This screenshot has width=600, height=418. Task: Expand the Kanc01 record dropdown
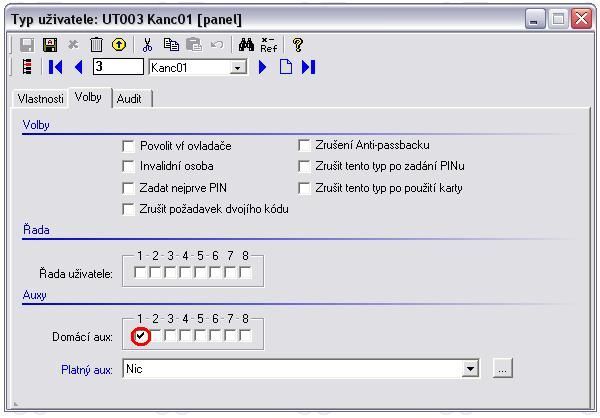[x=237, y=68]
